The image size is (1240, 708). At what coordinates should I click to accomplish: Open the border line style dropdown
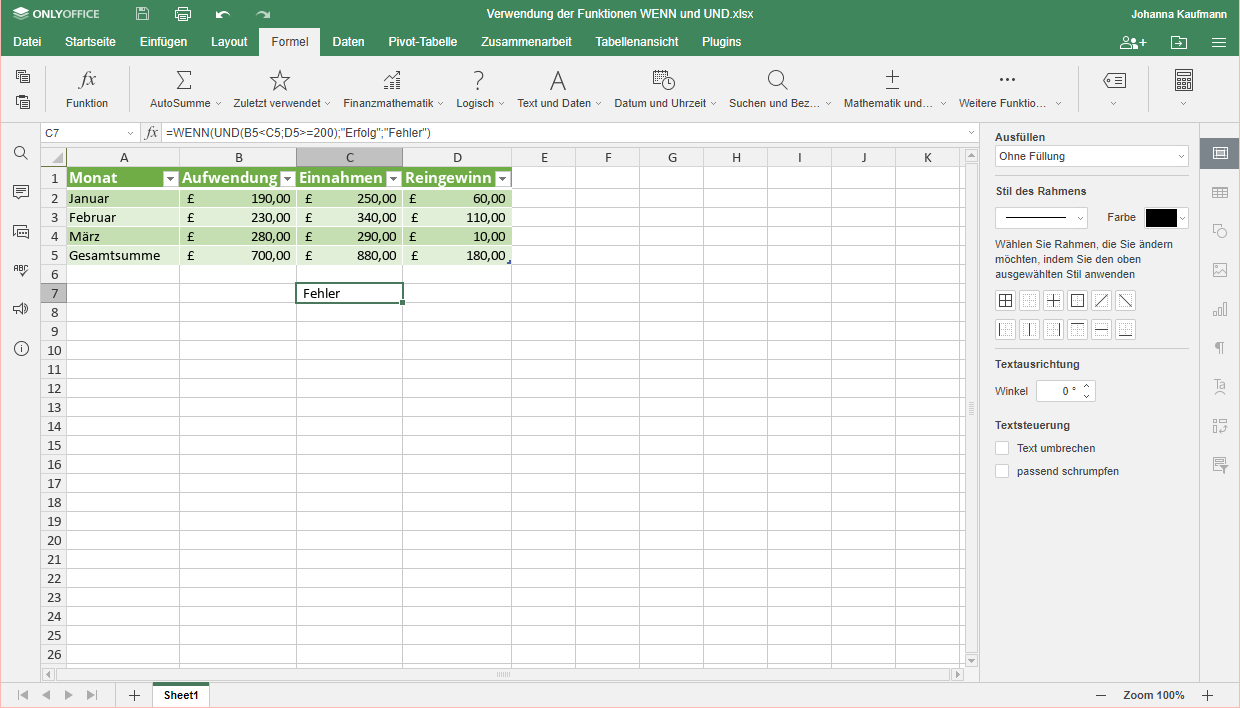(1041, 218)
